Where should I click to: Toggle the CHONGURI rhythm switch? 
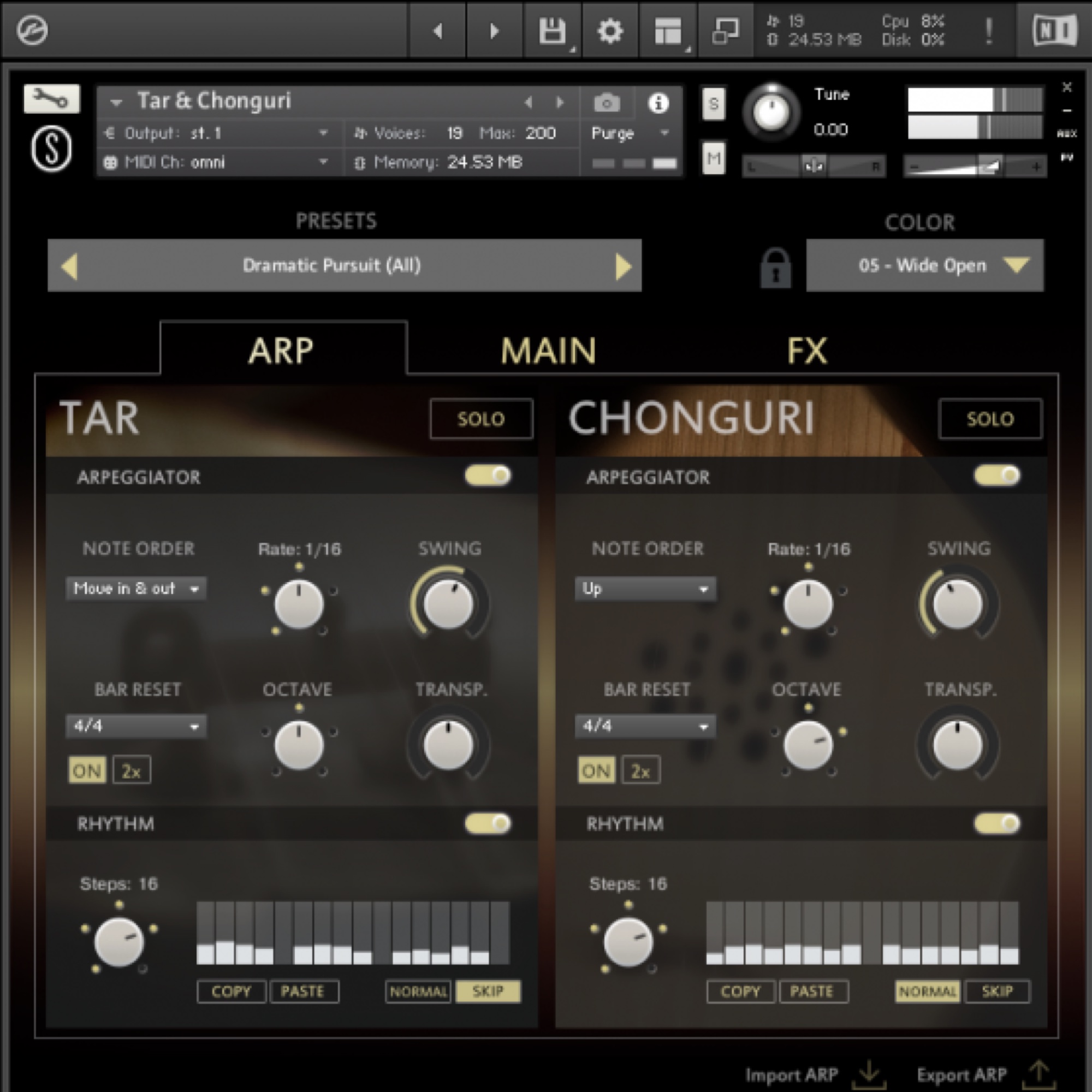coord(998,823)
